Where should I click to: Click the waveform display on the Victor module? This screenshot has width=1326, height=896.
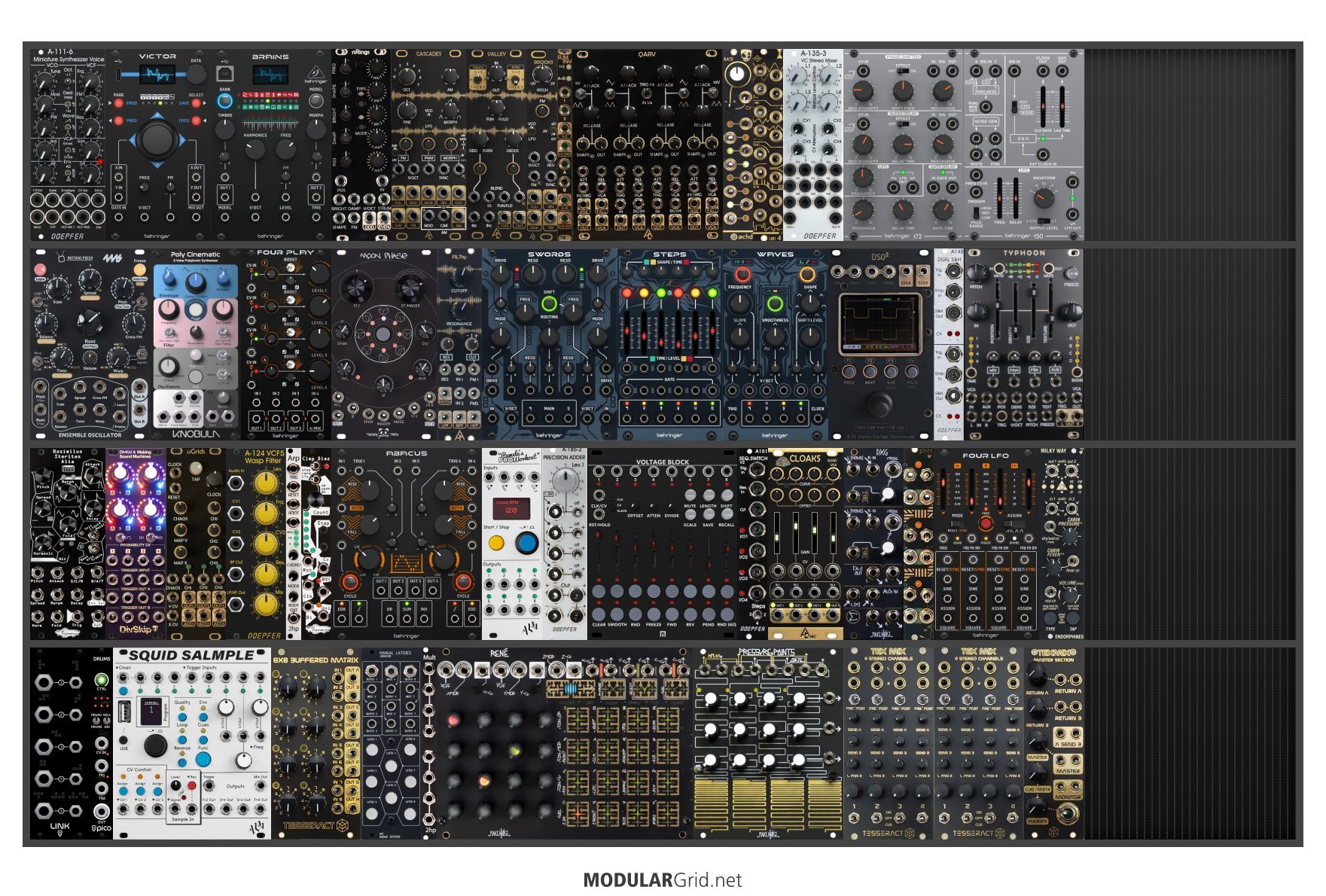click(157, 74)
